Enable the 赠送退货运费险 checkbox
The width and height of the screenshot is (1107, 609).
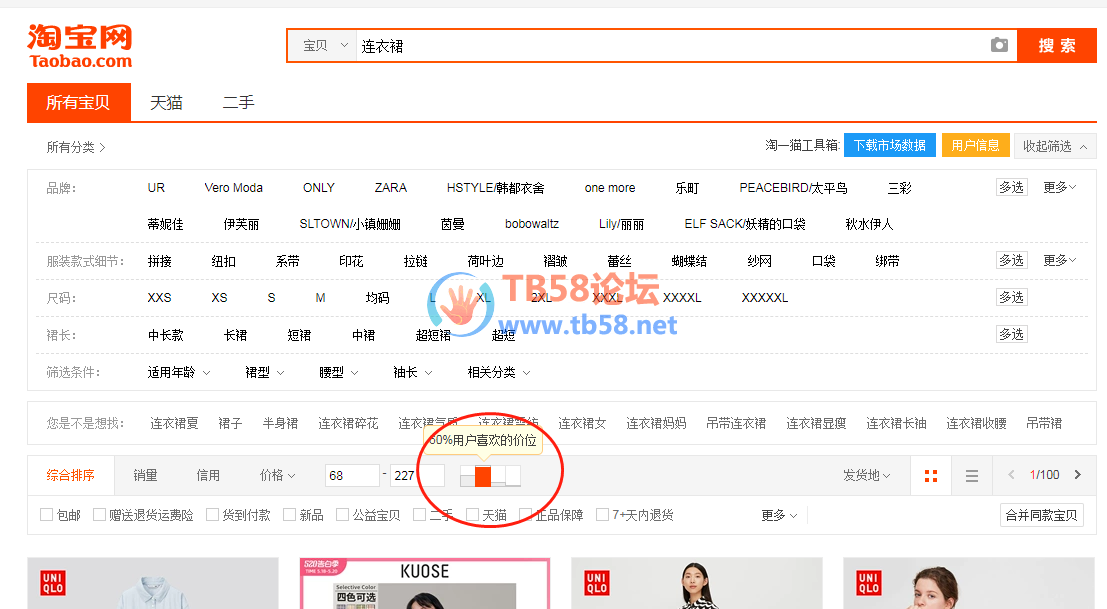(100, 514)
